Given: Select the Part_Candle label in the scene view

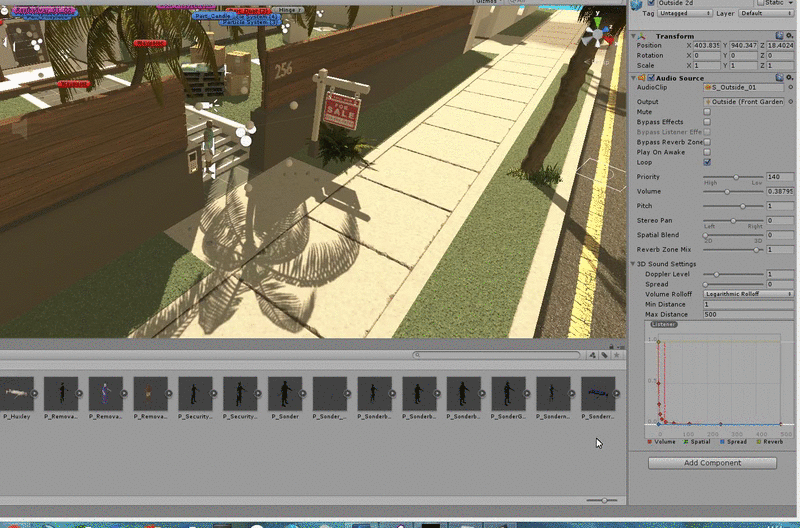Looking at the screenshot, I should (x=213, y=16).
